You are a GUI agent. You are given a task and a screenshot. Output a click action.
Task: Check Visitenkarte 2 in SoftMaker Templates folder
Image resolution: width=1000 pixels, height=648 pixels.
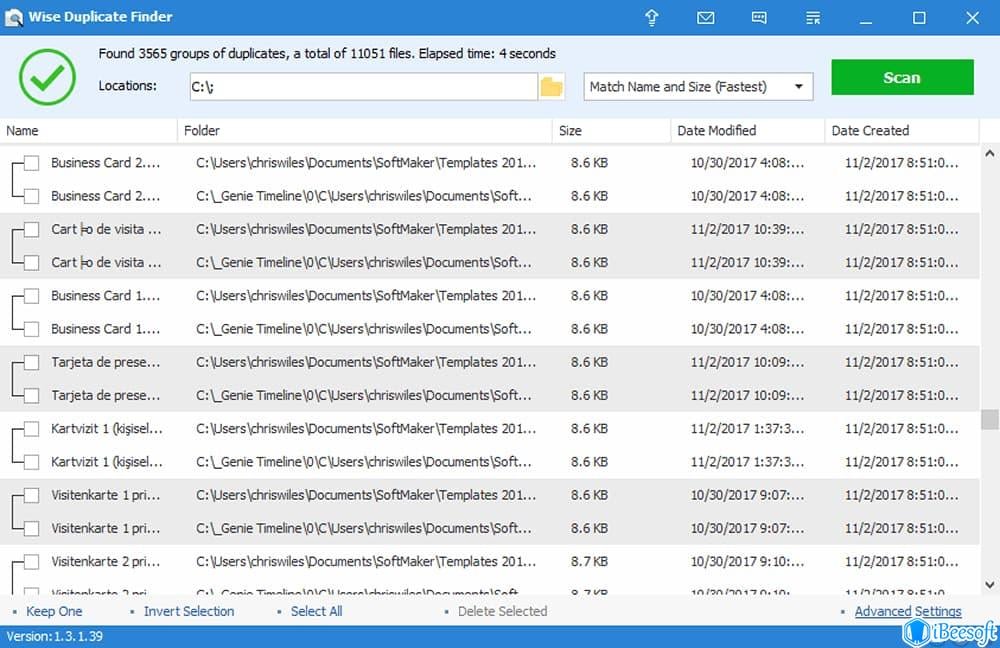point(31,561)
